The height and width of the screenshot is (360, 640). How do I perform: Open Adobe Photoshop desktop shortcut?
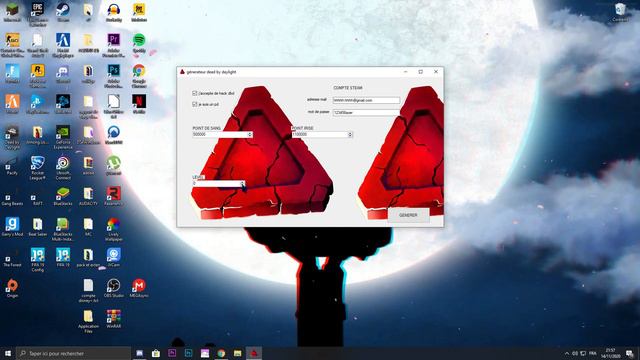[x=113, y=75]
